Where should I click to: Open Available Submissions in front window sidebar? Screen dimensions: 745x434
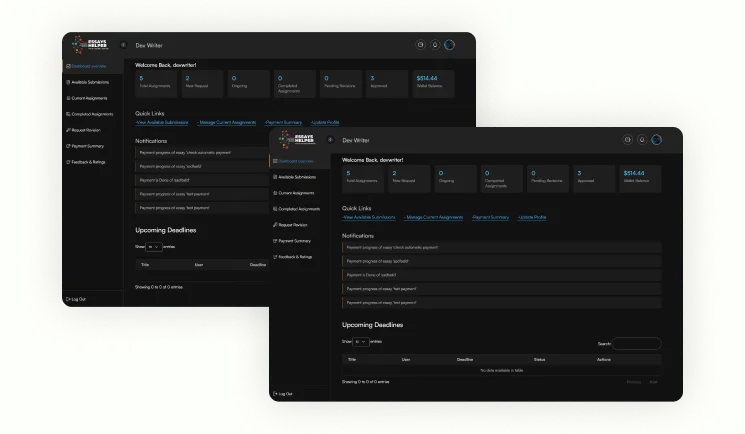(x=298, y=176)
